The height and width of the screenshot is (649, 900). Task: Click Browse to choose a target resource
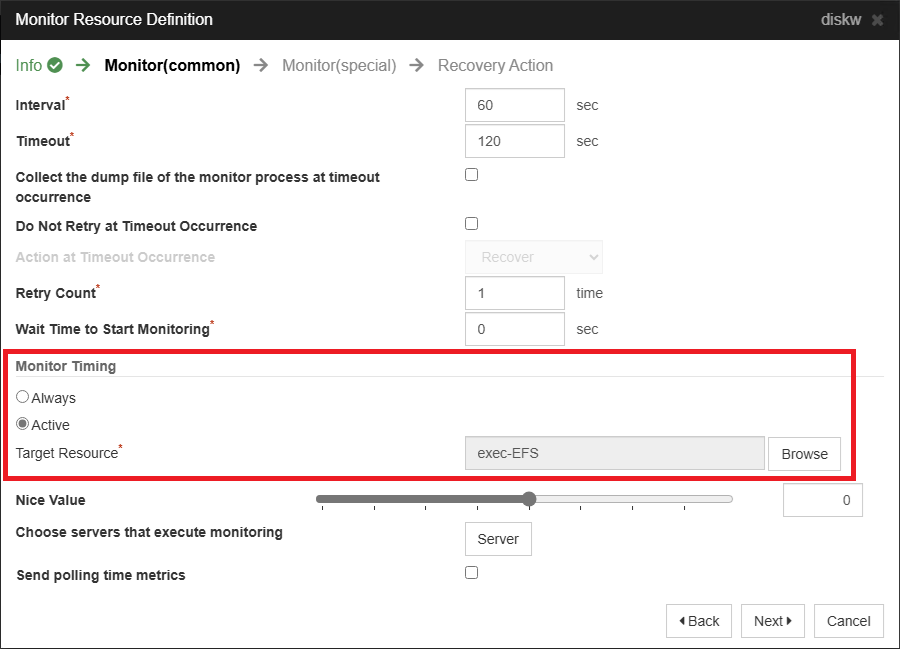tap(804, 453)
